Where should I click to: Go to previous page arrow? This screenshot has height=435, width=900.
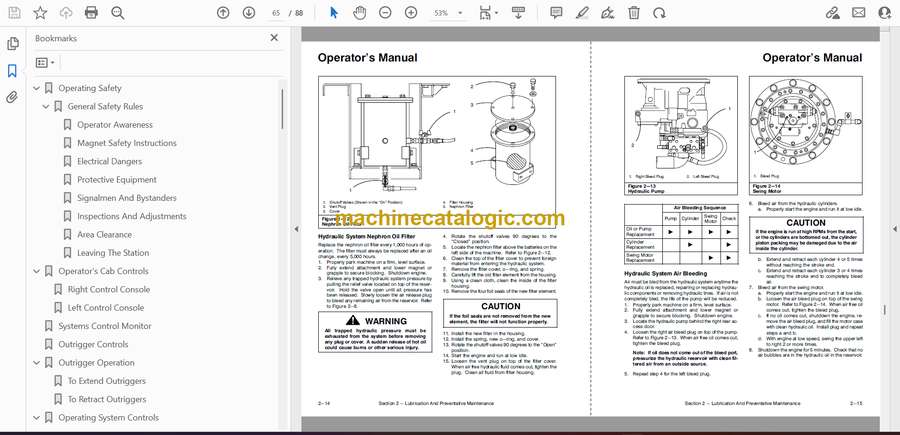coord(223,13)
